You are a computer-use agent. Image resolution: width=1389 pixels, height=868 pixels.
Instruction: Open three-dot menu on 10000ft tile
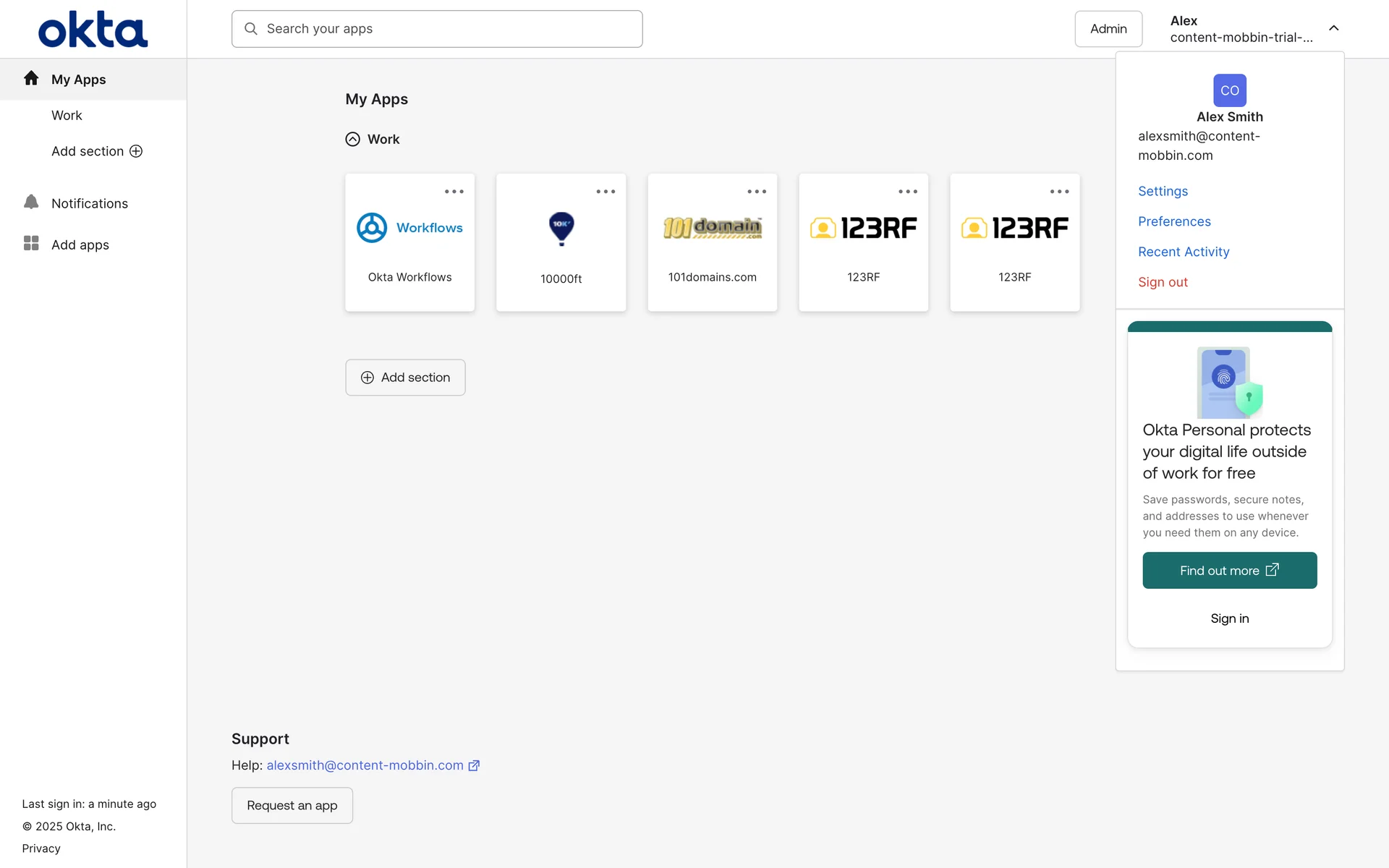tap(606, 192)
